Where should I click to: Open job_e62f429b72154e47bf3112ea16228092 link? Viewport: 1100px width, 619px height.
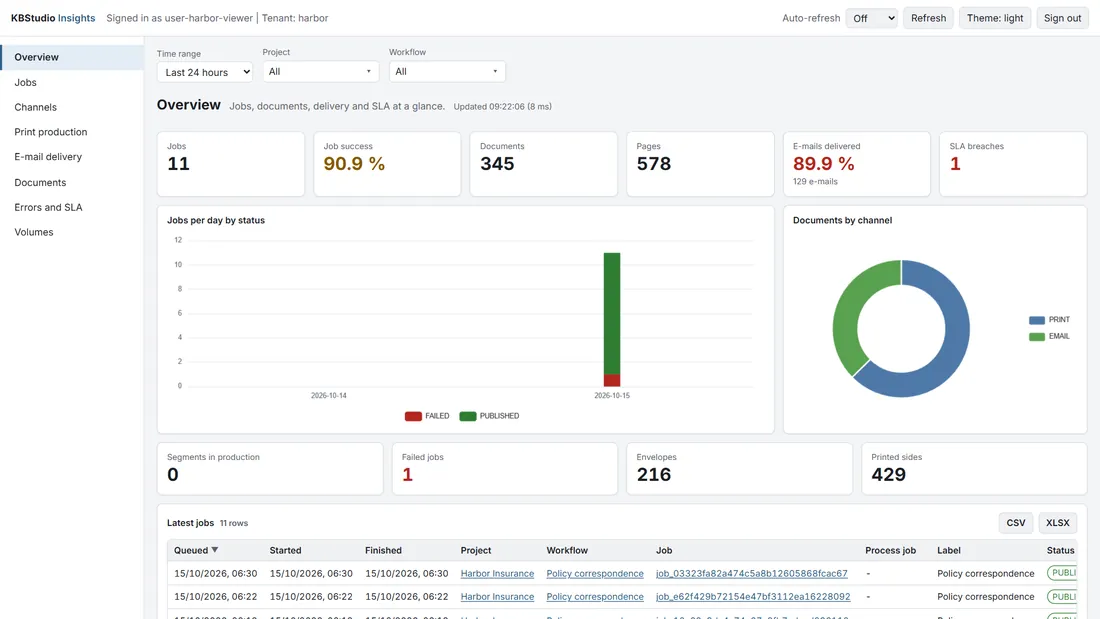[x=753, y=597]
